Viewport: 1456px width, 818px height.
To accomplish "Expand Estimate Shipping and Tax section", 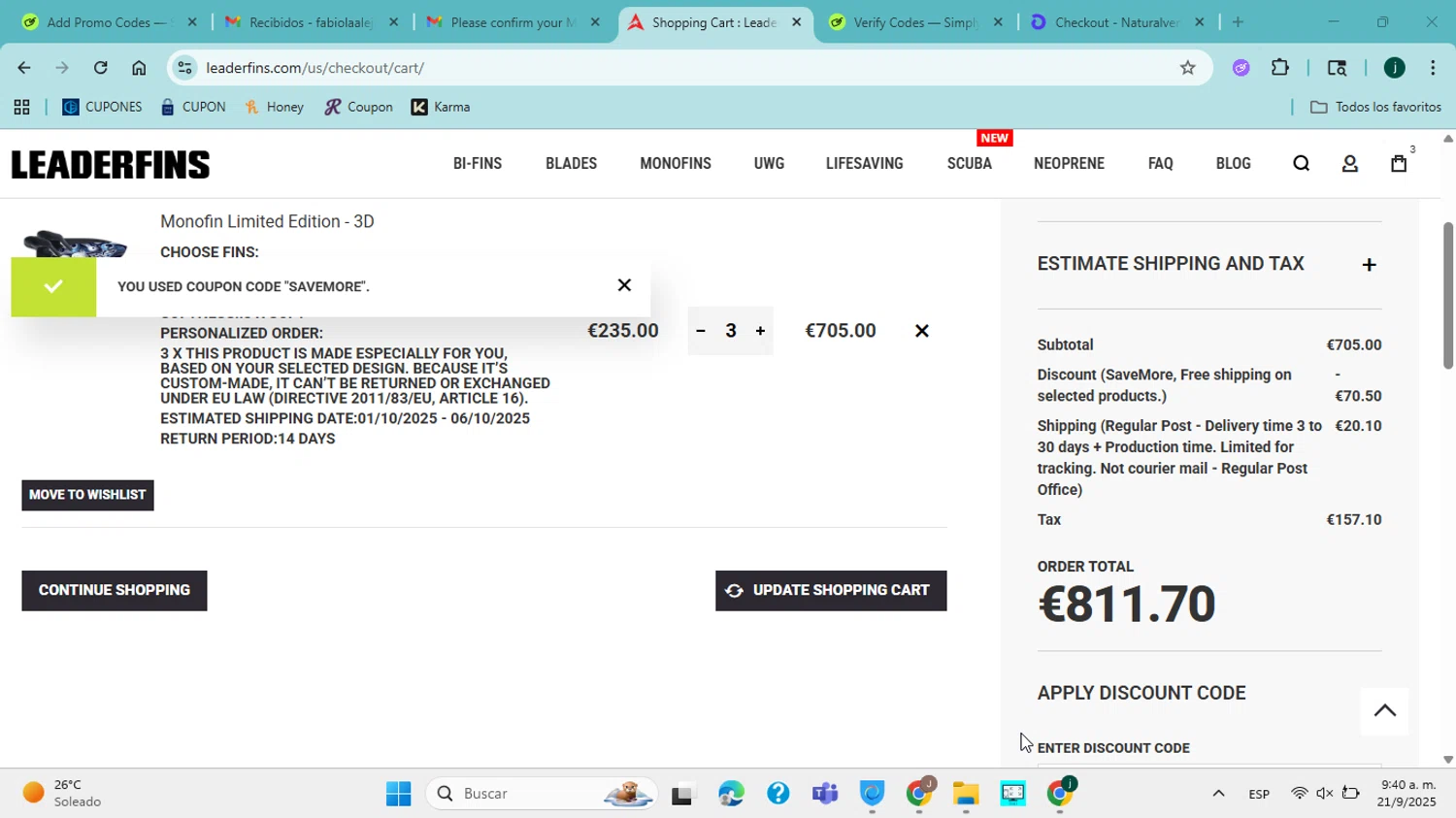I will pos(1369,265).
